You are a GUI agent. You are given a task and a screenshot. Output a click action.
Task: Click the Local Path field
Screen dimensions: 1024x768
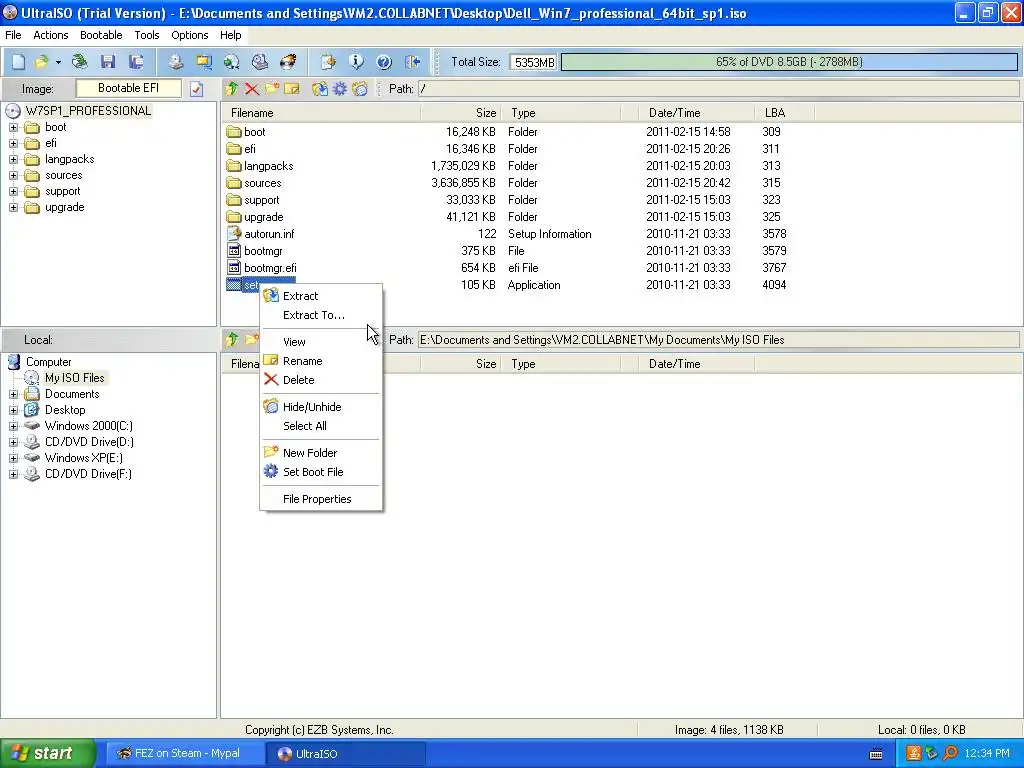pos(718,340)
